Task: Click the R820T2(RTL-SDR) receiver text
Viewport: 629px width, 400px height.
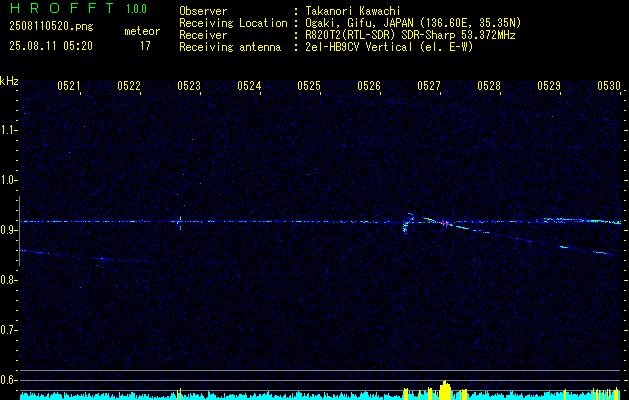Action: click(410, 35)
